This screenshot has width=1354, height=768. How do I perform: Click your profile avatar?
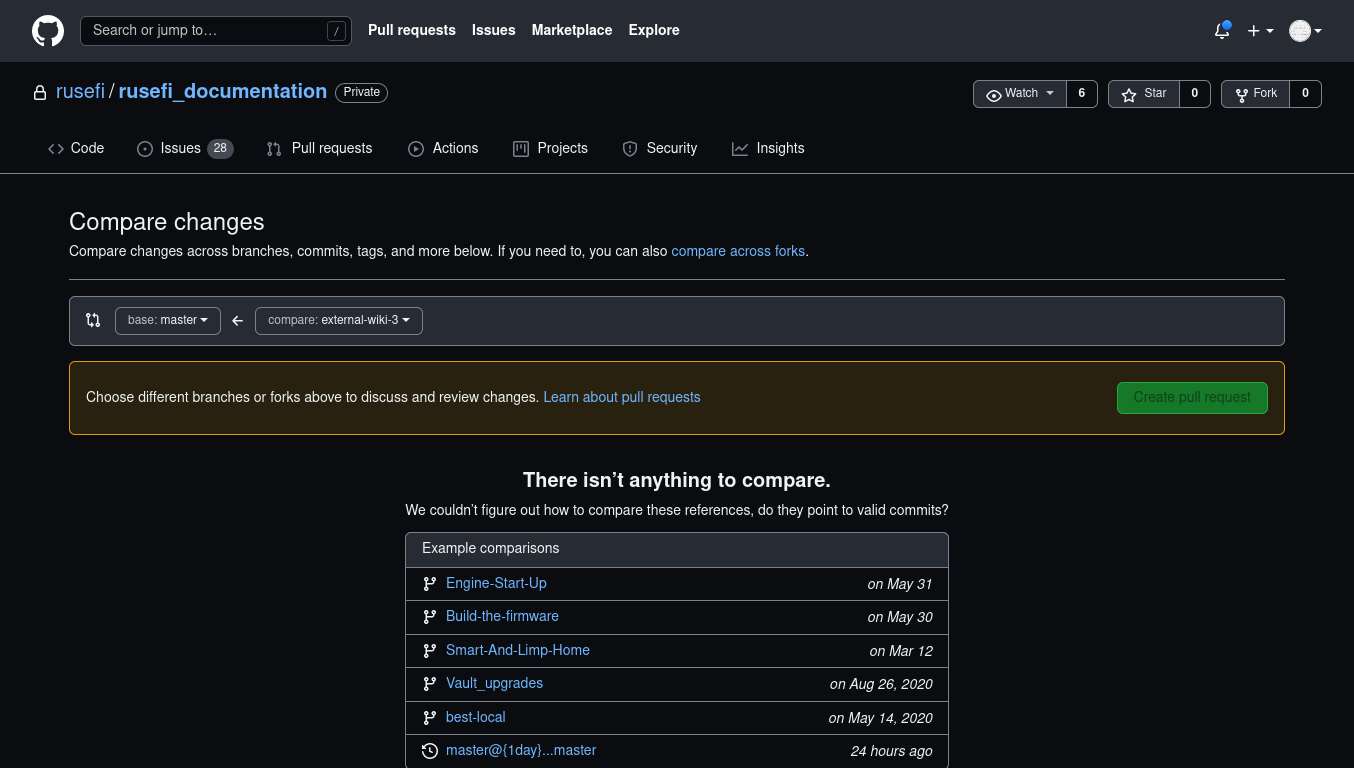[x=1299, y=31]
